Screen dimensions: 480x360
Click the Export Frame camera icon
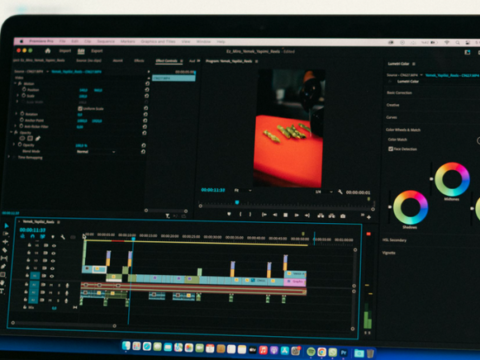point(343,216)
